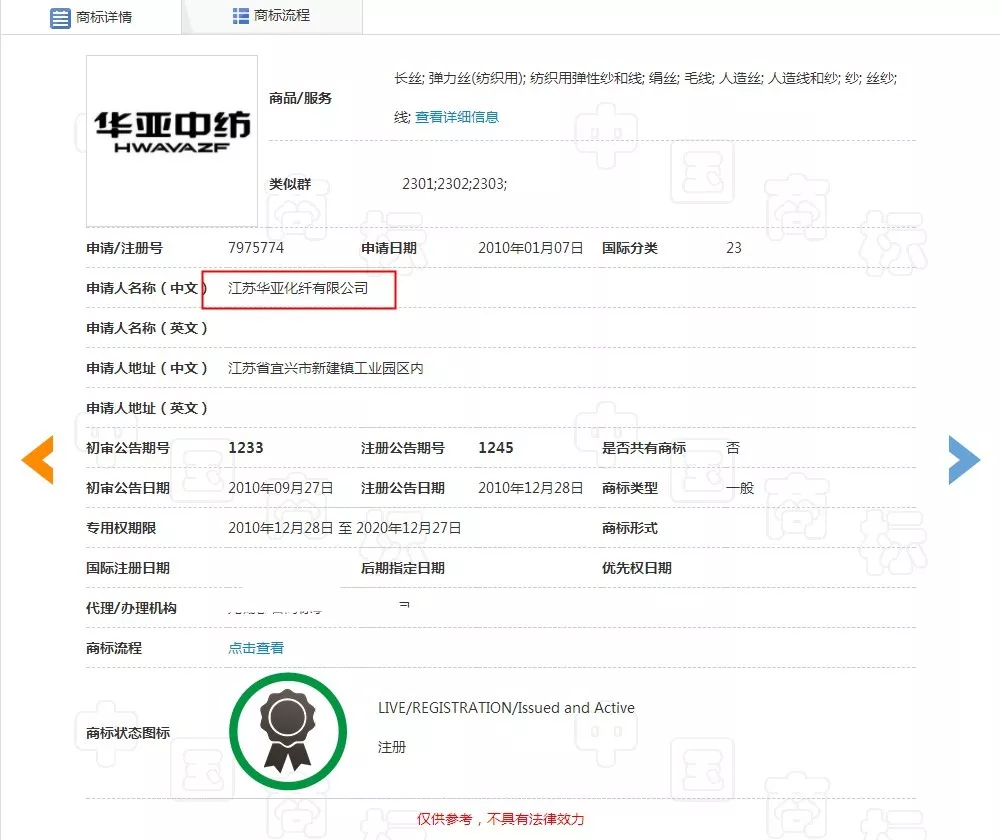Select shared trademark value 否

tap(733, 448)
